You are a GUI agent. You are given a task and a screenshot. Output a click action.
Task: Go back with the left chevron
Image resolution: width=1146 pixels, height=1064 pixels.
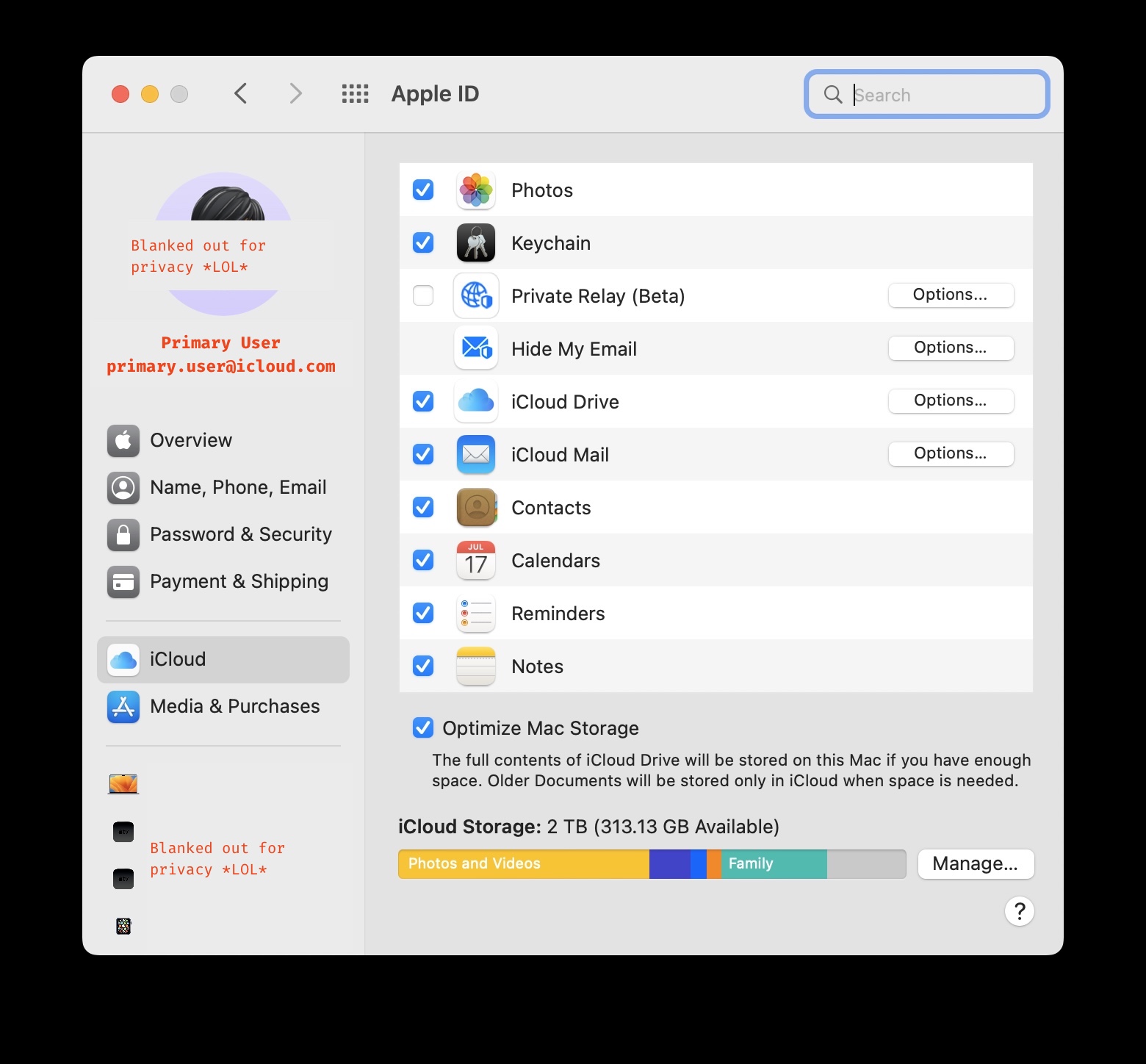pyautogui.click(x=240, y=94)
